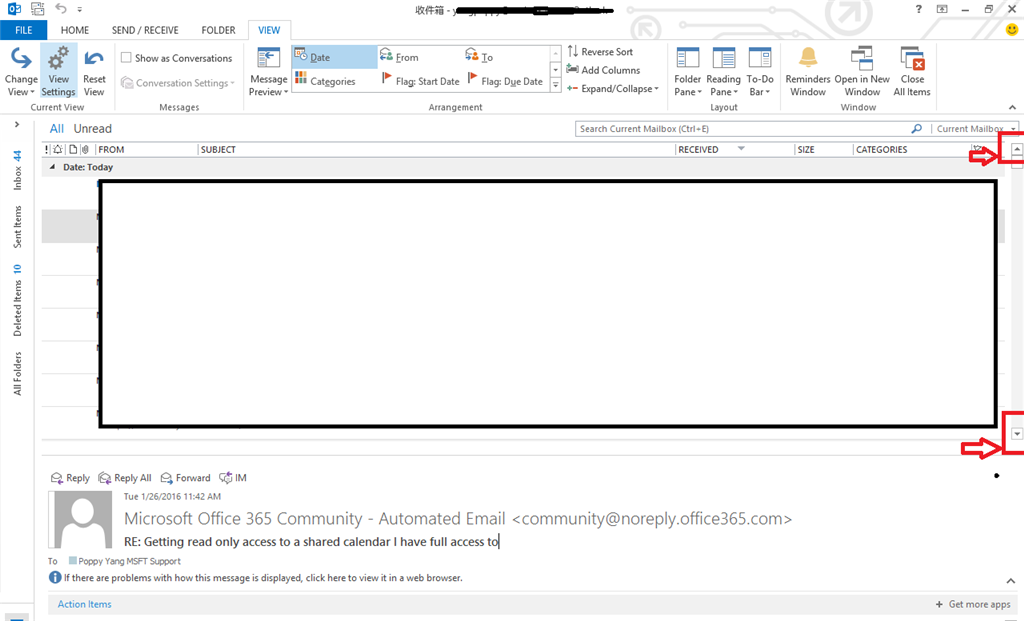Click the Reply All button
The height and width of the screenshot is (621, 1024).
[x=125, y=478]
